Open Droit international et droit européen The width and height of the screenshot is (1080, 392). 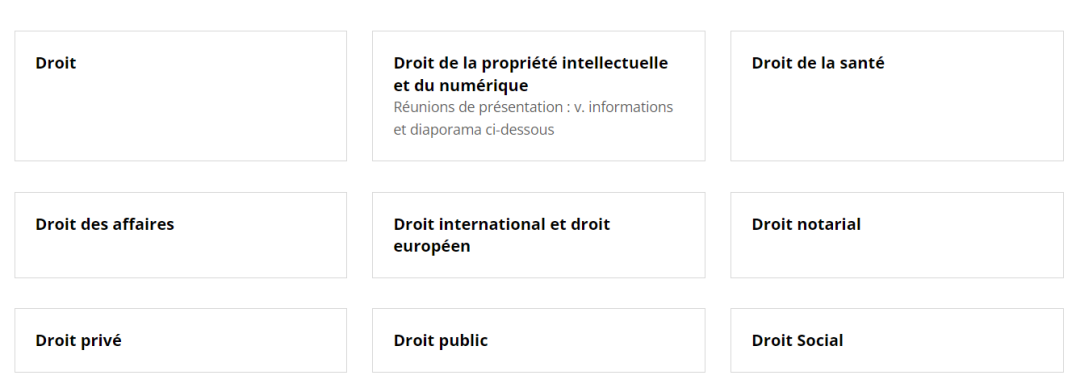click(539, 235)
